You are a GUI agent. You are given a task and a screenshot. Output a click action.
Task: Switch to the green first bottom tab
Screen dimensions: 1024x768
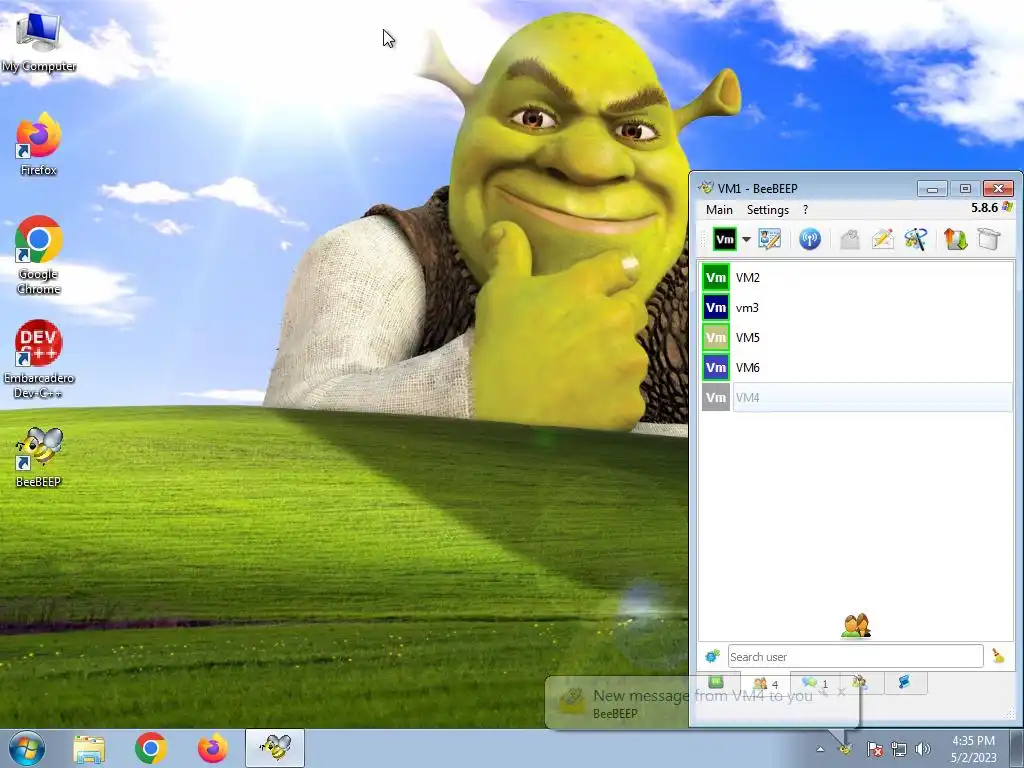point(716,682)
